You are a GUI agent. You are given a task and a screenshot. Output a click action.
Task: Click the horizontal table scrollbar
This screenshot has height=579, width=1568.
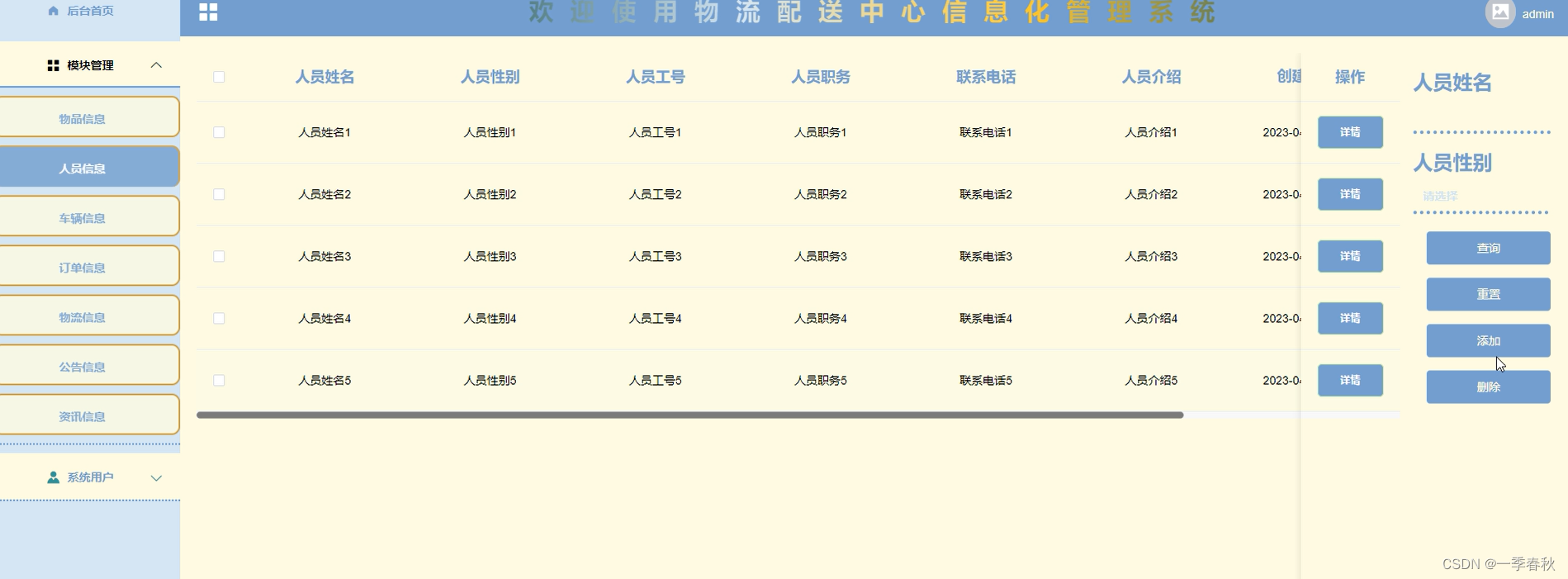[689, 415]
